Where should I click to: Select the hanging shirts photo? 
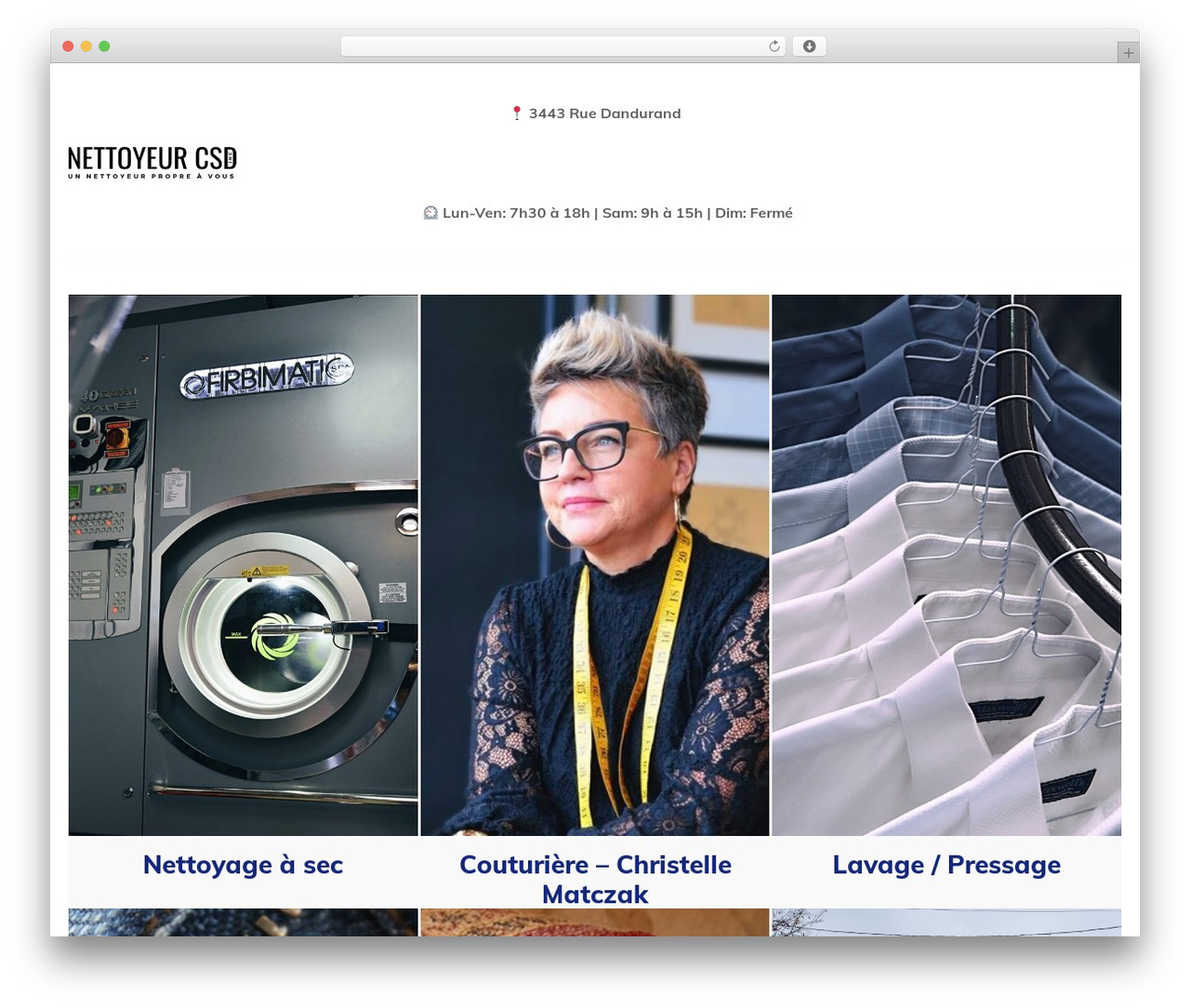[x=946, y=565]
